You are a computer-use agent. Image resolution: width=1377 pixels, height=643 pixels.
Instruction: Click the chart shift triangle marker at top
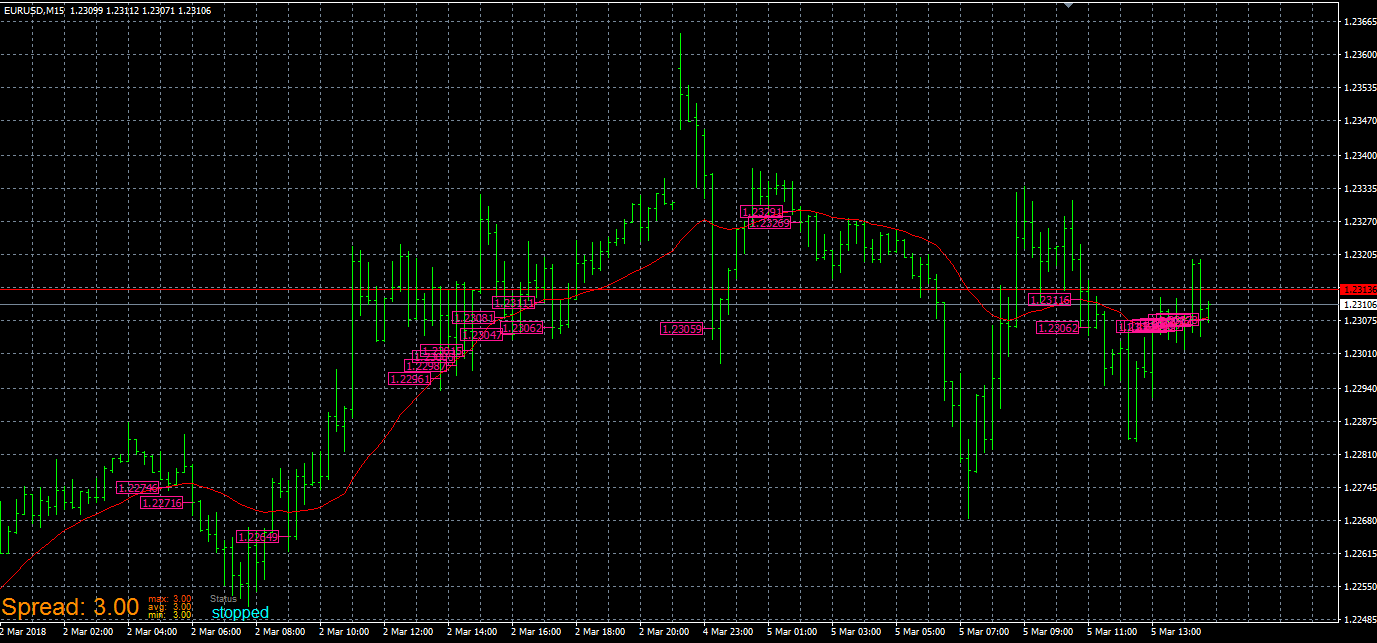click(x=1069, y=5)
